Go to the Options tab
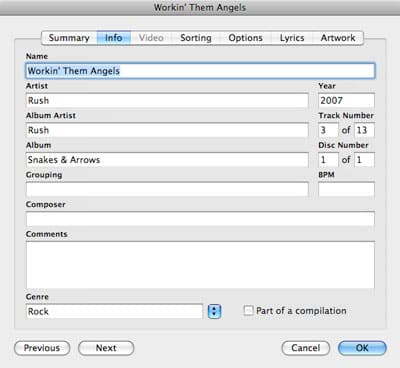 point(246,38)
